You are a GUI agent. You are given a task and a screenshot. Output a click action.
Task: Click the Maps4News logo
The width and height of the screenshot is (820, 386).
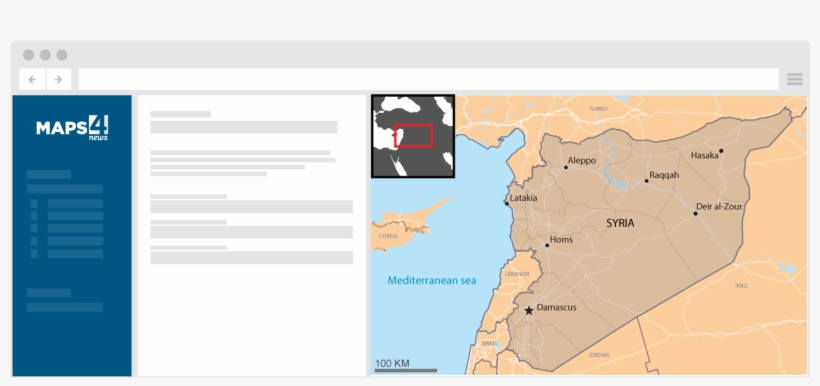(72, 128)
